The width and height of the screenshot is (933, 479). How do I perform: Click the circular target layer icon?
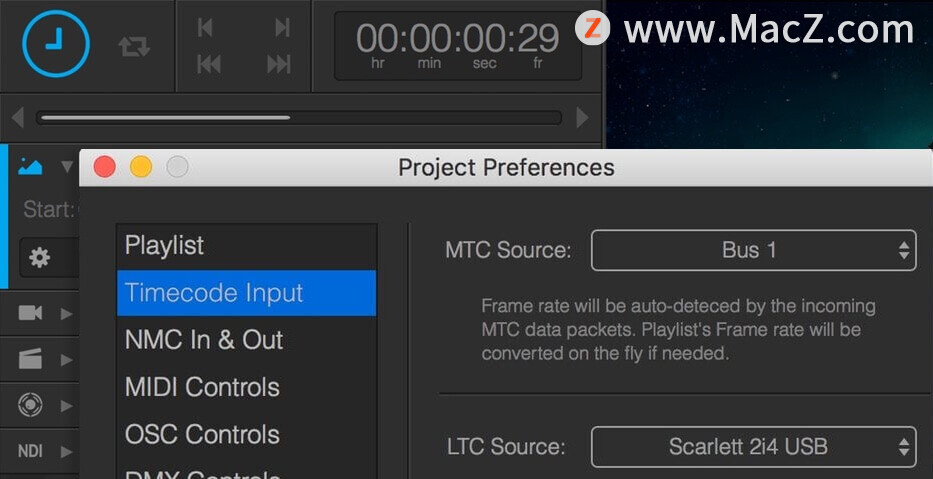(30, 405)
